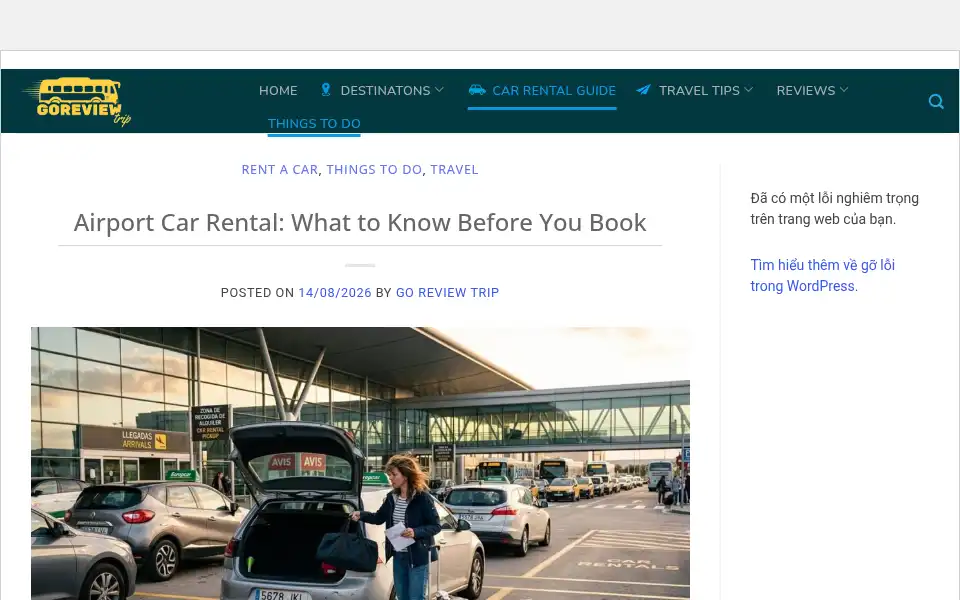Click the Tìm hiểu thêm về gỡ lỗi link

coord(822,276)
